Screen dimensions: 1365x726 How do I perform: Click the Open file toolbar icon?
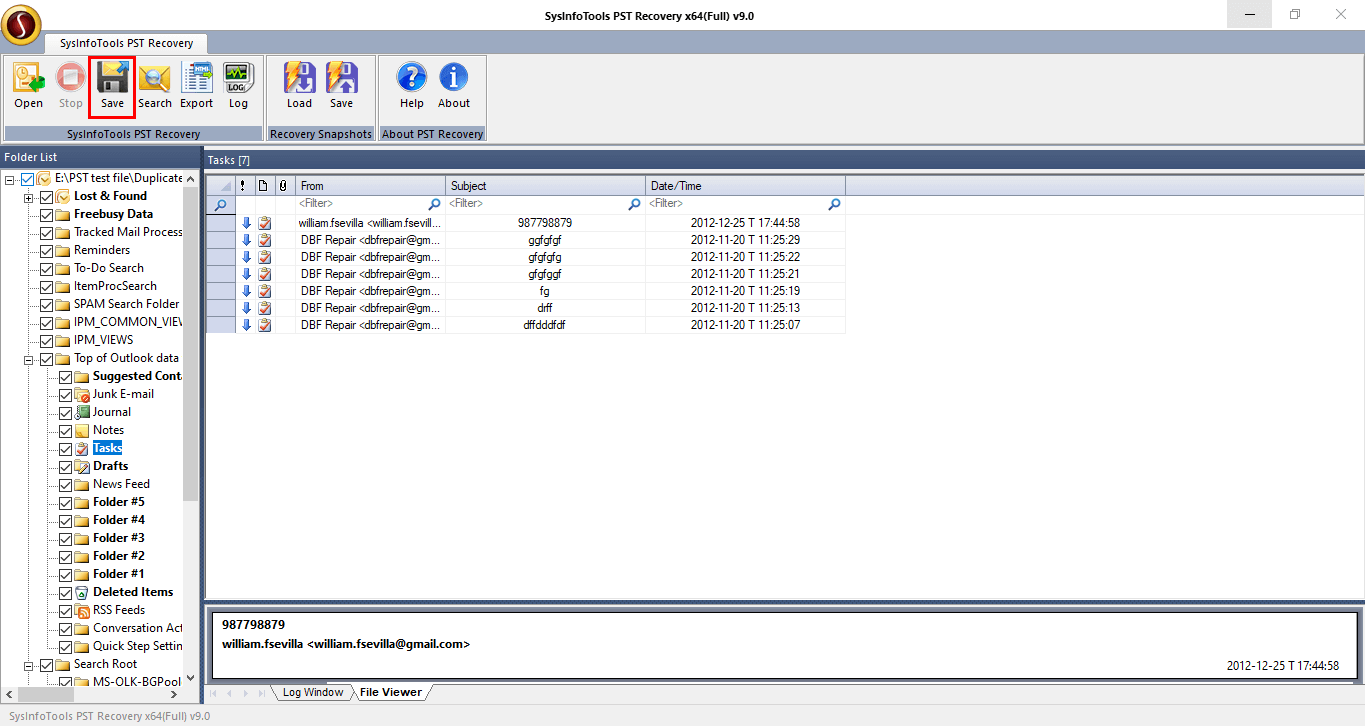click(28, 86)
